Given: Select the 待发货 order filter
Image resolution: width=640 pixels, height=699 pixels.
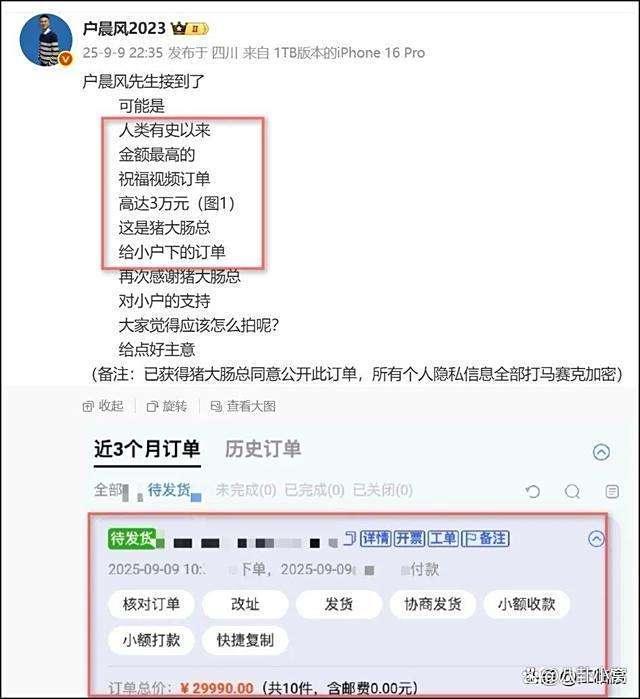Looking at the screenshot, I should tap(169, 490).
